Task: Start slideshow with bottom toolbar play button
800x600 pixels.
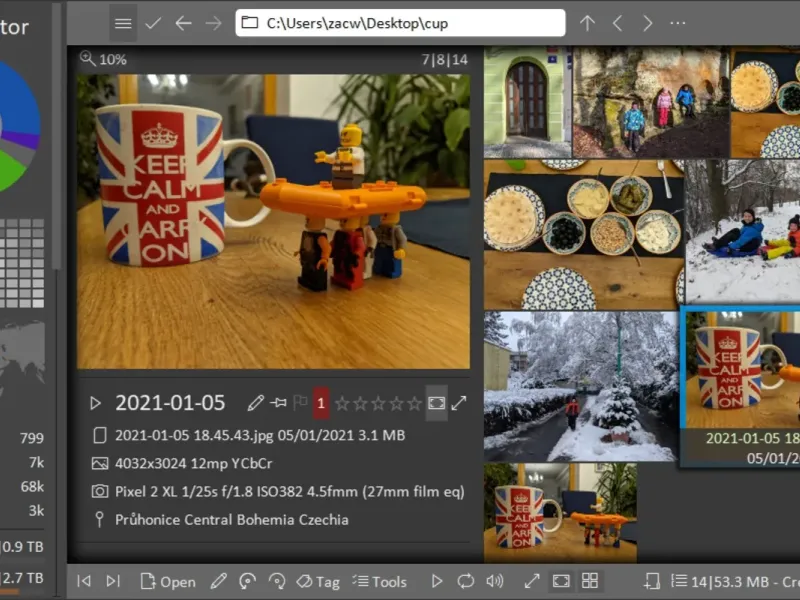Action: [x=437, y=581]
